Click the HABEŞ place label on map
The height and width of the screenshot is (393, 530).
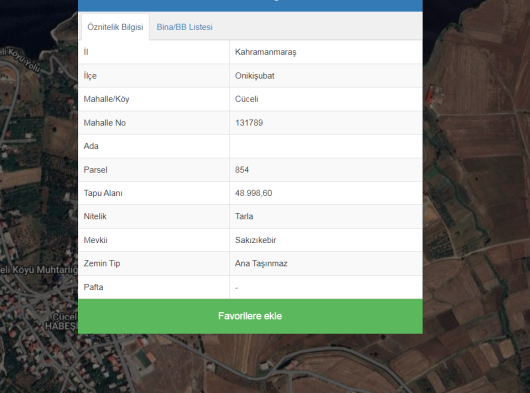[60, 326]
